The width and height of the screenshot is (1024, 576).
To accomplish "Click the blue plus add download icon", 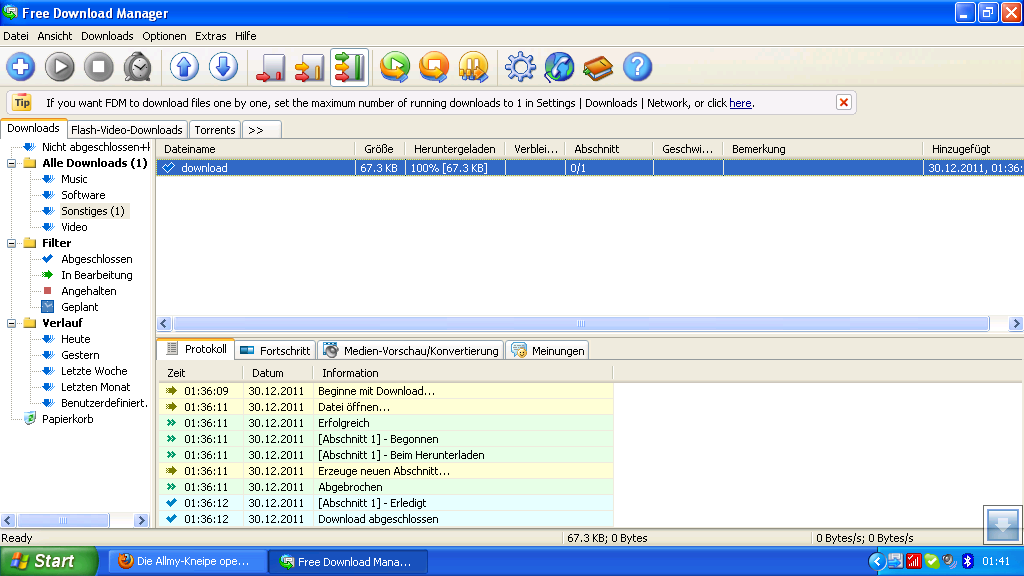I will [21, 67].
